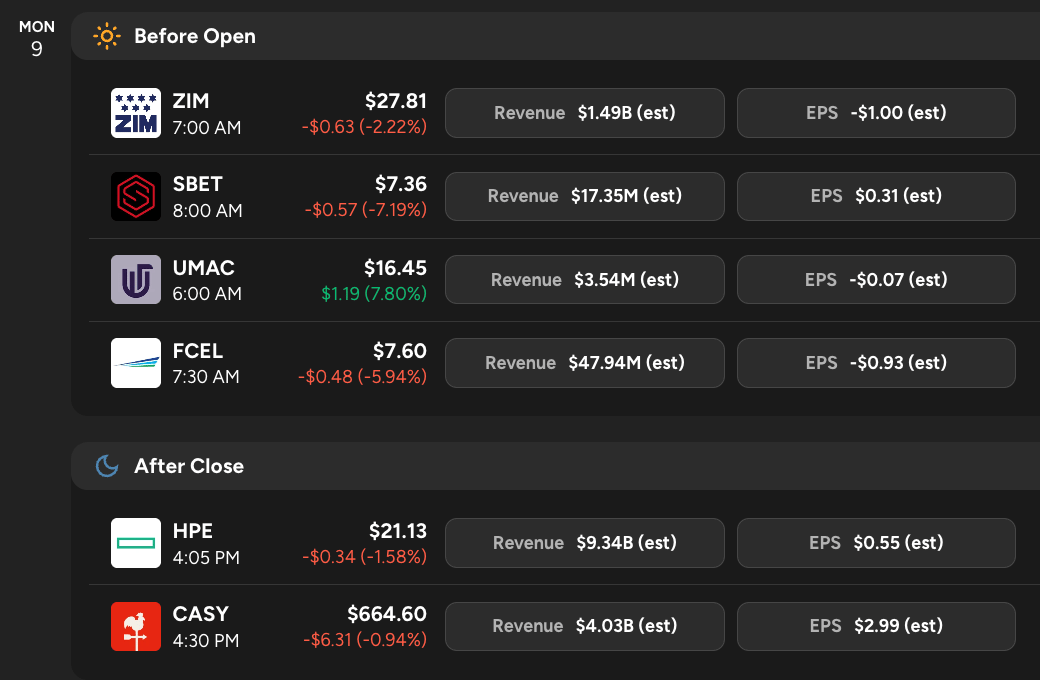This screenshot has width=1040, height=680.
Task: Click the HPE green rectangle logo
Action: (135, 543)
